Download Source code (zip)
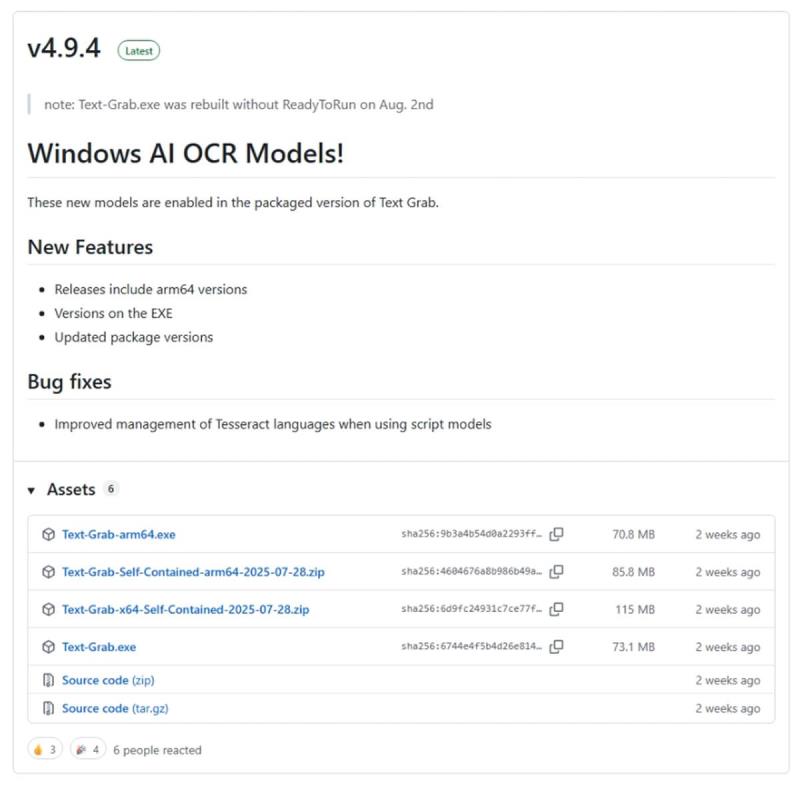 [108, 680]
